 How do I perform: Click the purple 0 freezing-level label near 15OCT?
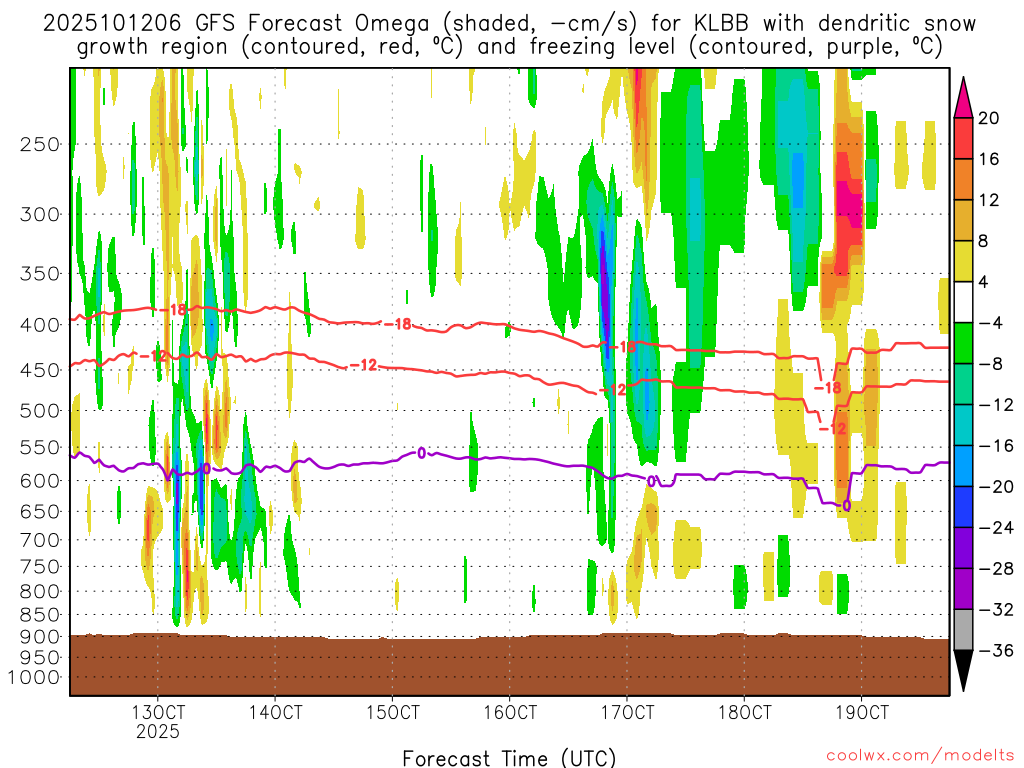click(422, 453)
